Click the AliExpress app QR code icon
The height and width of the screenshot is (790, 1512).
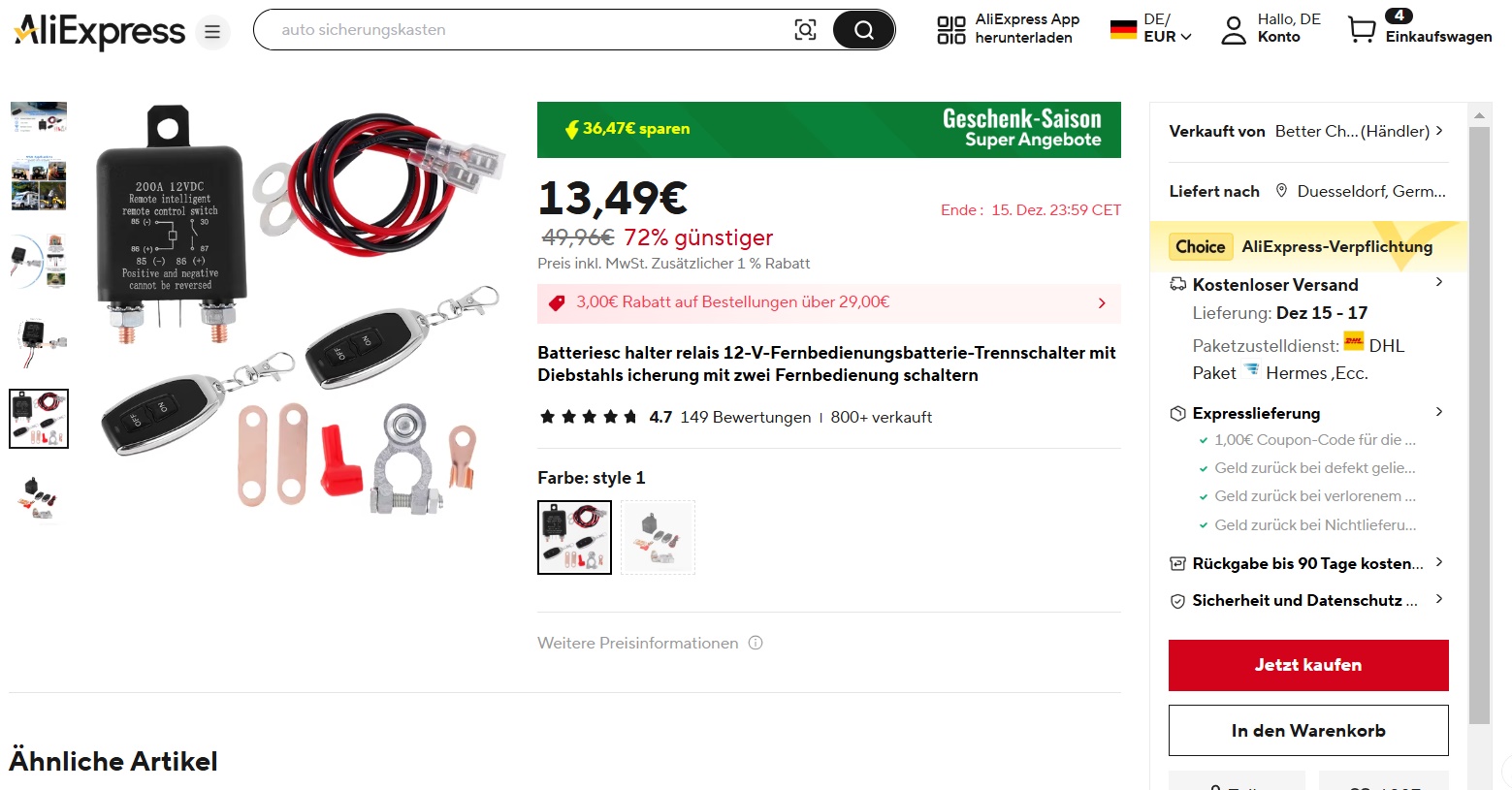pyautogui.click(x=951, y=30)
